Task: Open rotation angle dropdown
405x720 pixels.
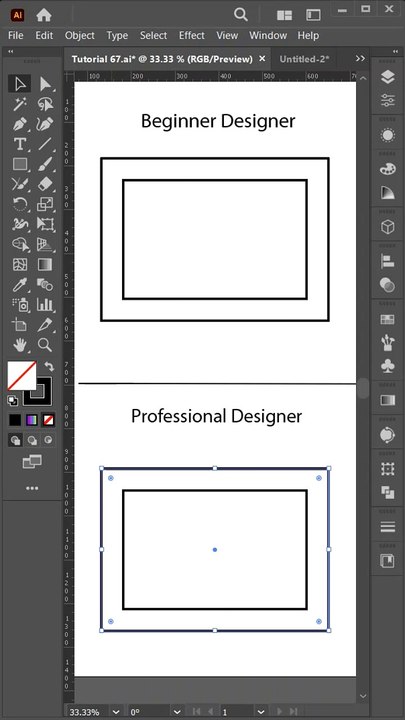Action: pos(177,712)
